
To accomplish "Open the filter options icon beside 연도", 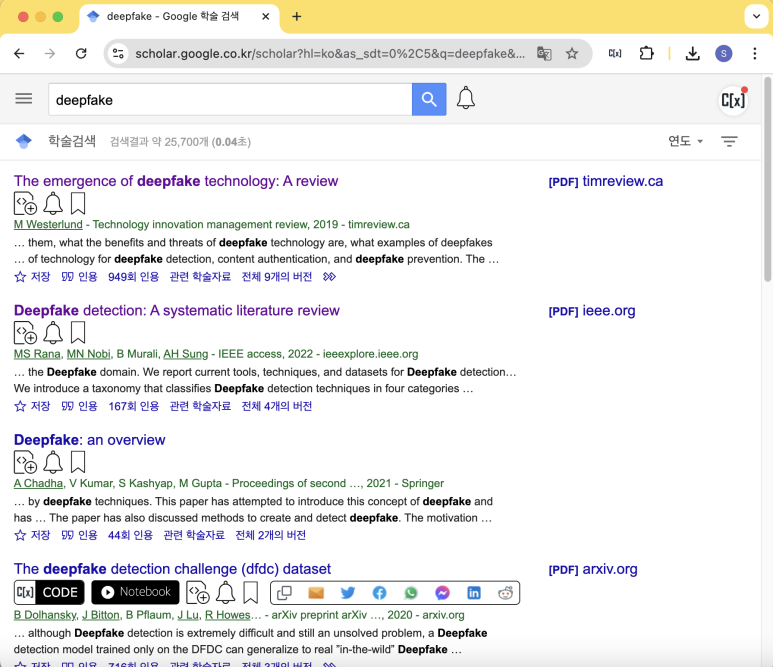I will 730,141.
